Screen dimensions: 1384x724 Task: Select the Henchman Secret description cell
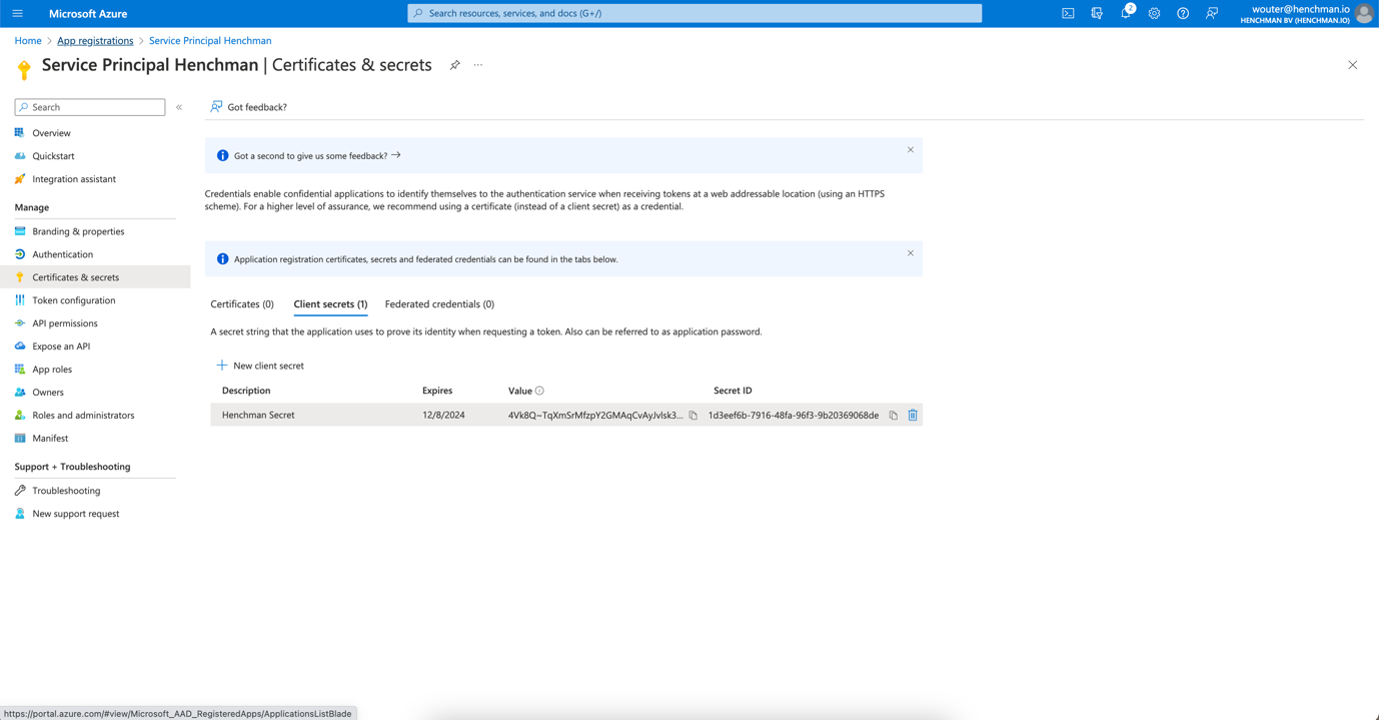click(259, 416)
